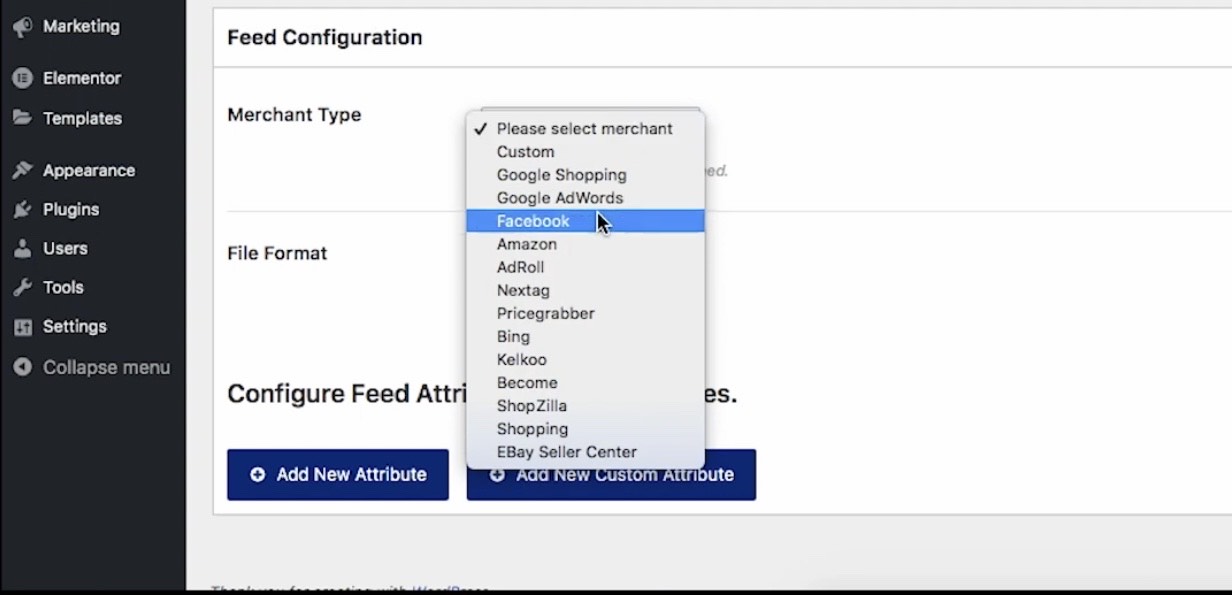The image size is (1232, 595).
Task: Click the Add New Attribute button
Action: click(338, 475)
